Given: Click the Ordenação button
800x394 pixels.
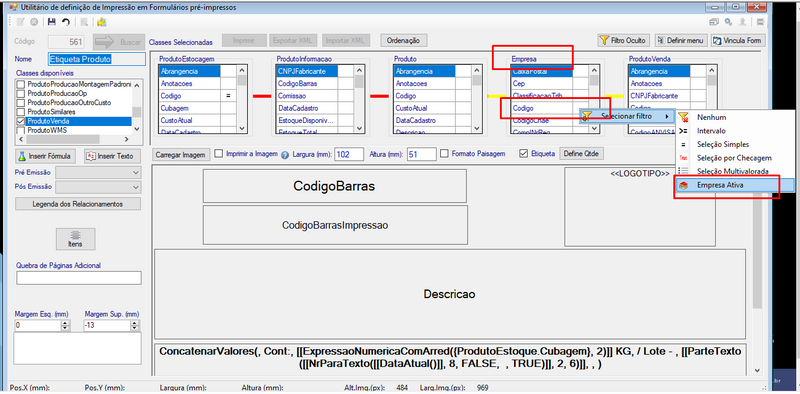Looking at the screenshot, I should (x=404, y=40).
